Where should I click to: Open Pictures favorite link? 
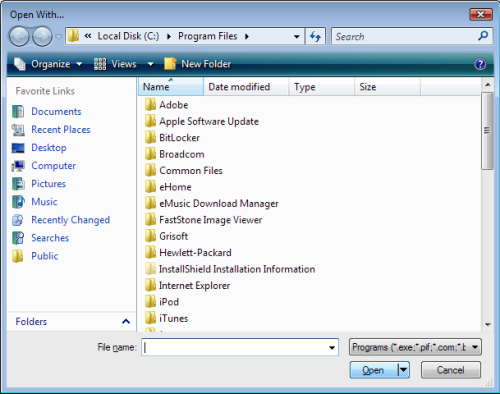tap(49, 183)
